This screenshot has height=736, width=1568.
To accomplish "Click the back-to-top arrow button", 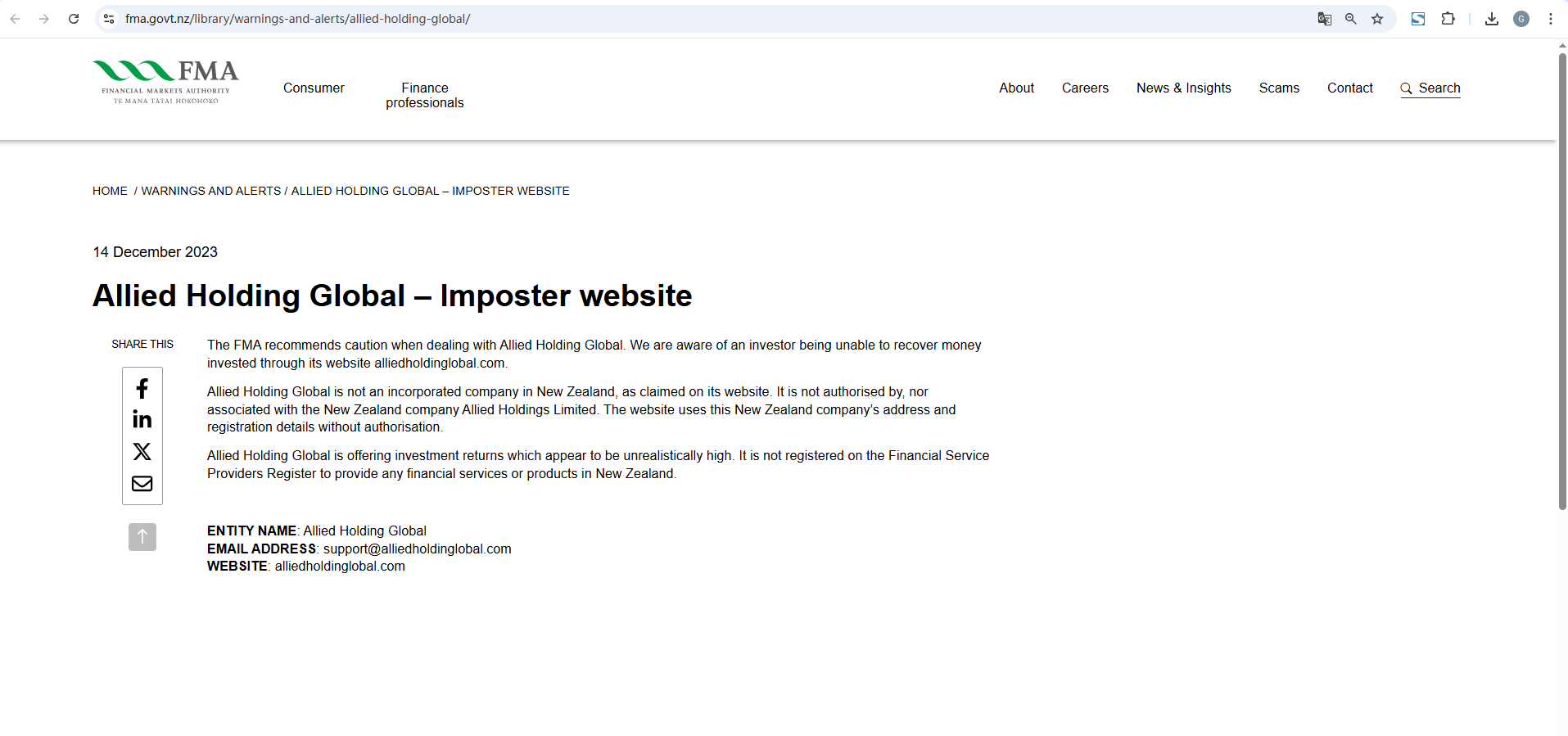I will tap(142, 537).
